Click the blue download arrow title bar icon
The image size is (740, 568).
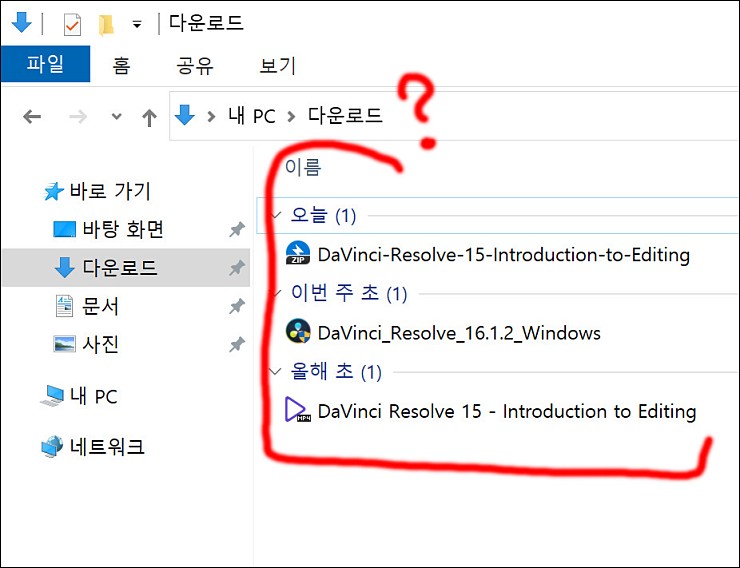pos(21,22)
